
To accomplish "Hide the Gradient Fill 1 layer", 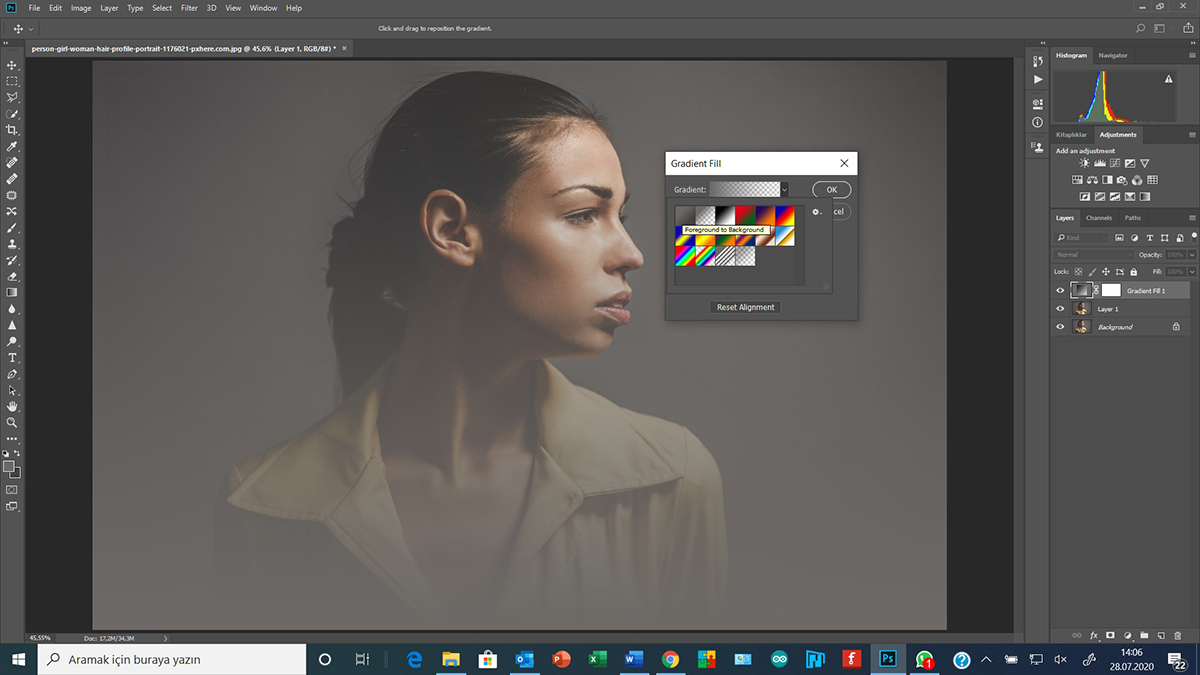I will (1060, 291).
